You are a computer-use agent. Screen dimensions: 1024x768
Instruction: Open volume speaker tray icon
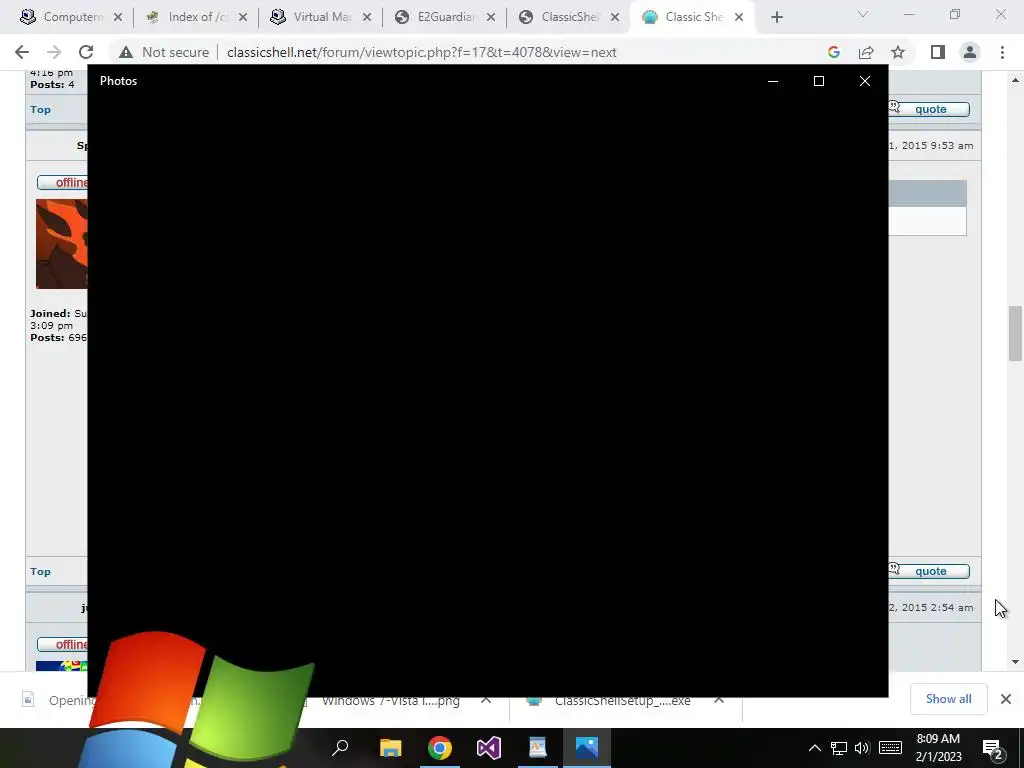pos(862,748)
